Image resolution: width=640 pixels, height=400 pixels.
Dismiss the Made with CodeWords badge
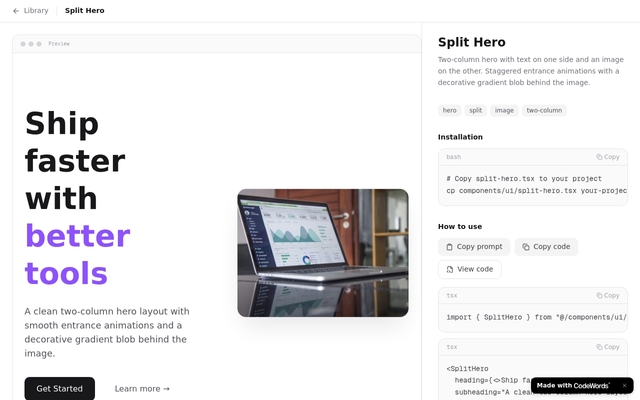624,385
